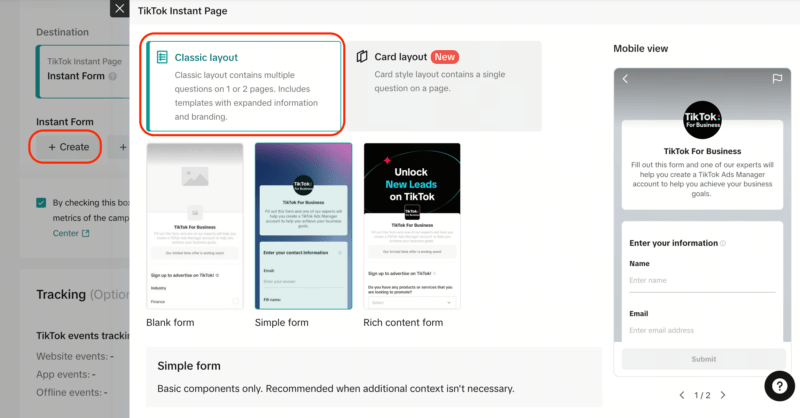This screenshot has height=418, width=800.
Task: Select the Classic layout option
Action: (x=245, y=87)
